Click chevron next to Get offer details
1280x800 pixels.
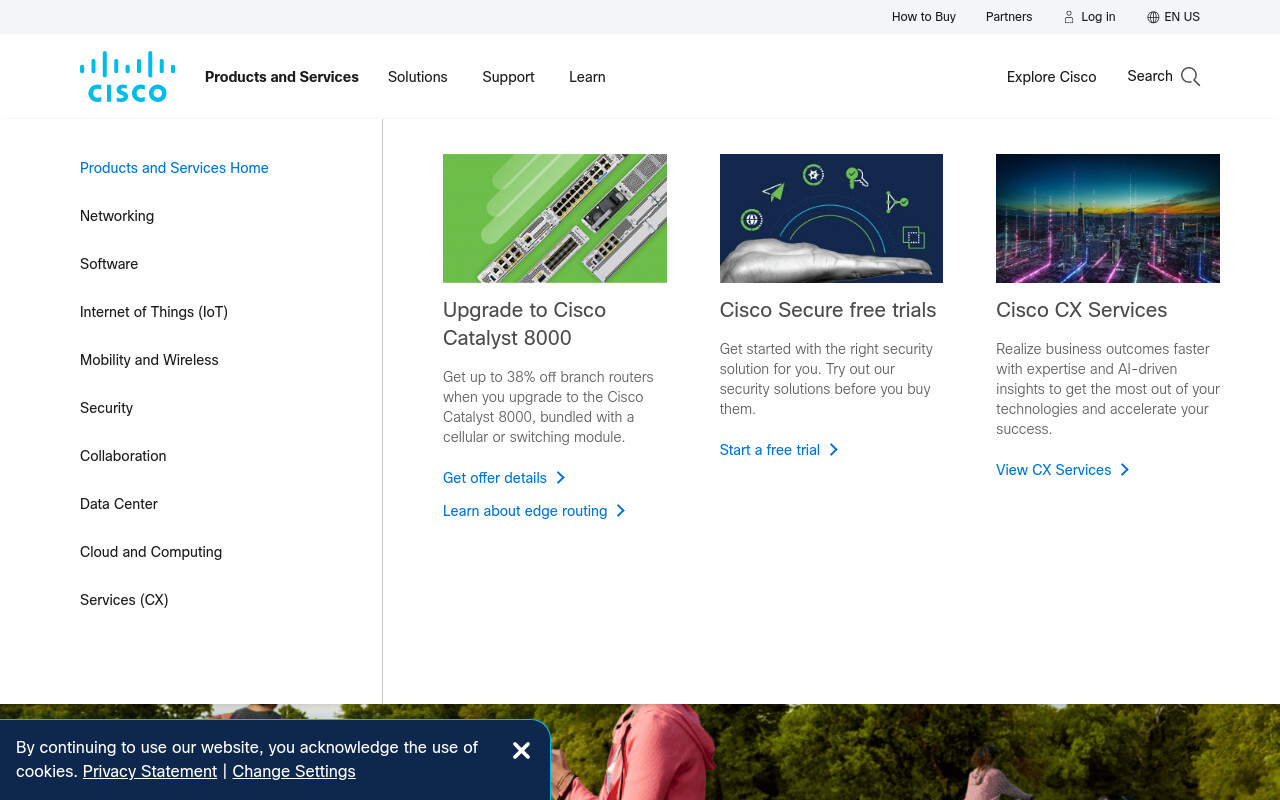pyautogui.click(x=561, y=478)
